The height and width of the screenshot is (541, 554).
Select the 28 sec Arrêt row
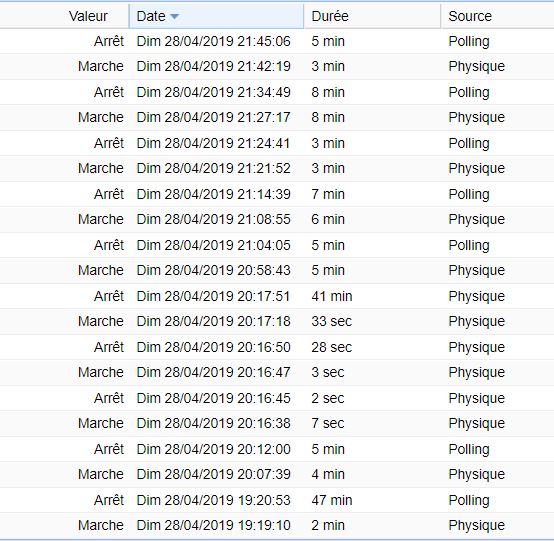(x=277, y=347)
